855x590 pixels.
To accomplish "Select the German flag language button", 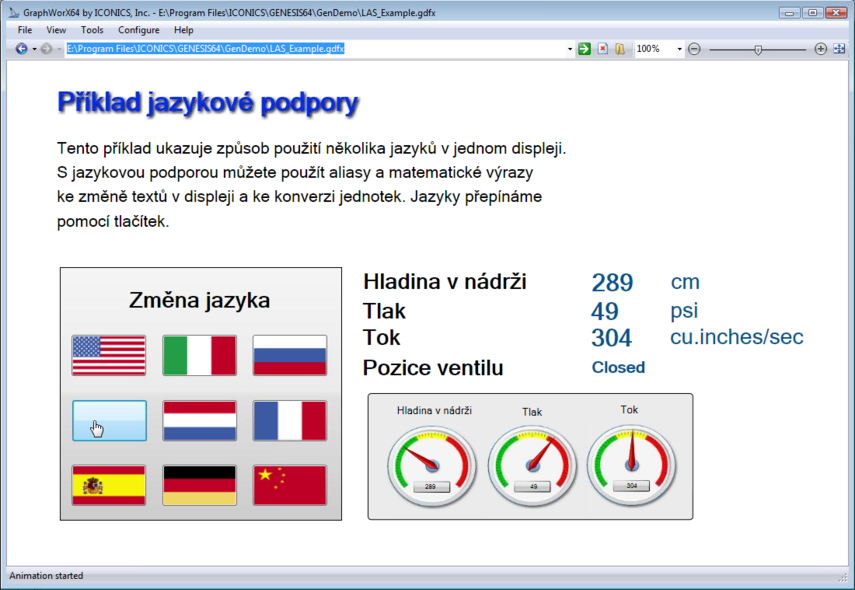I will [x=199, y=485].
